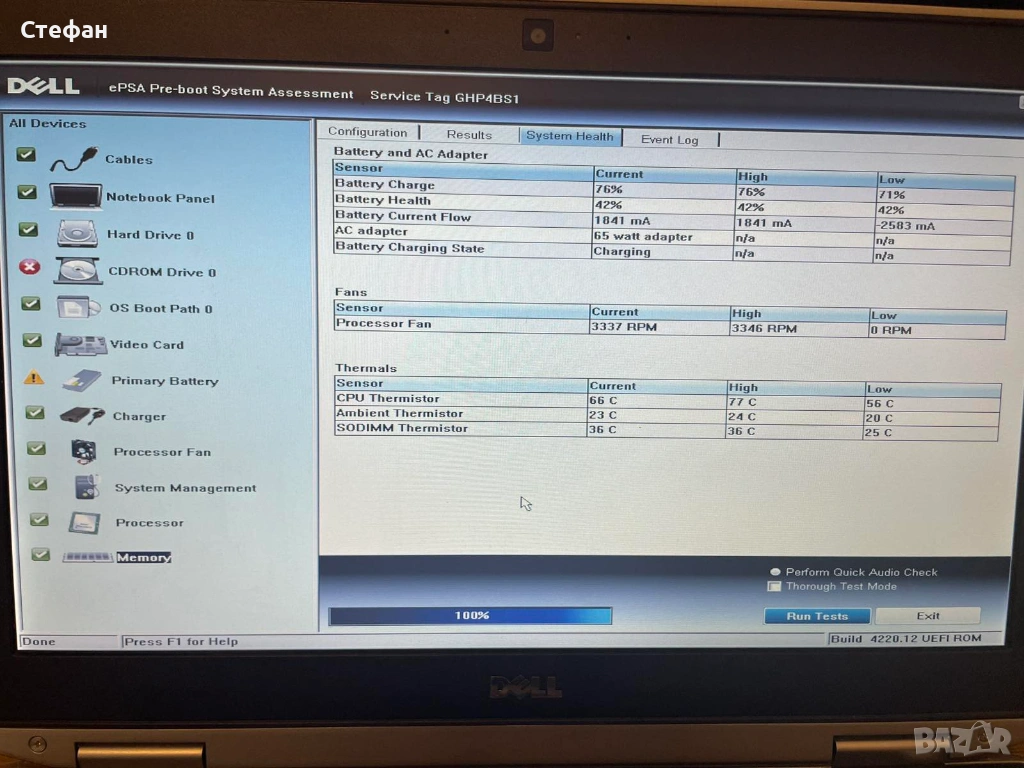Click the Exit button

tap(928, 616)
